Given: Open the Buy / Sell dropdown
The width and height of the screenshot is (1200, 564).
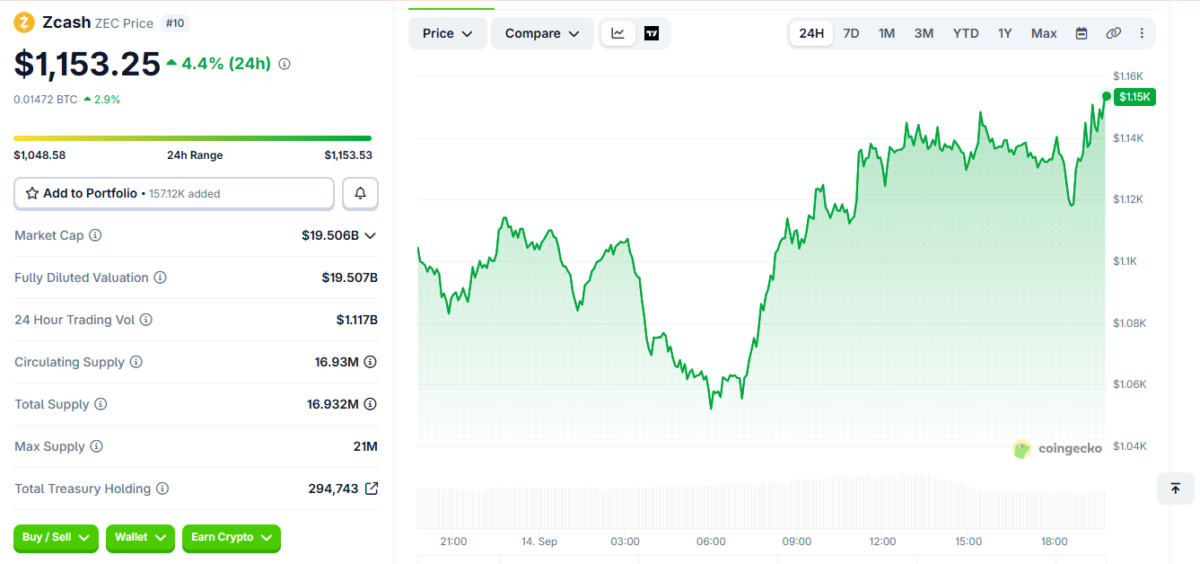Looking at the screenshot, I should point(56,538).
